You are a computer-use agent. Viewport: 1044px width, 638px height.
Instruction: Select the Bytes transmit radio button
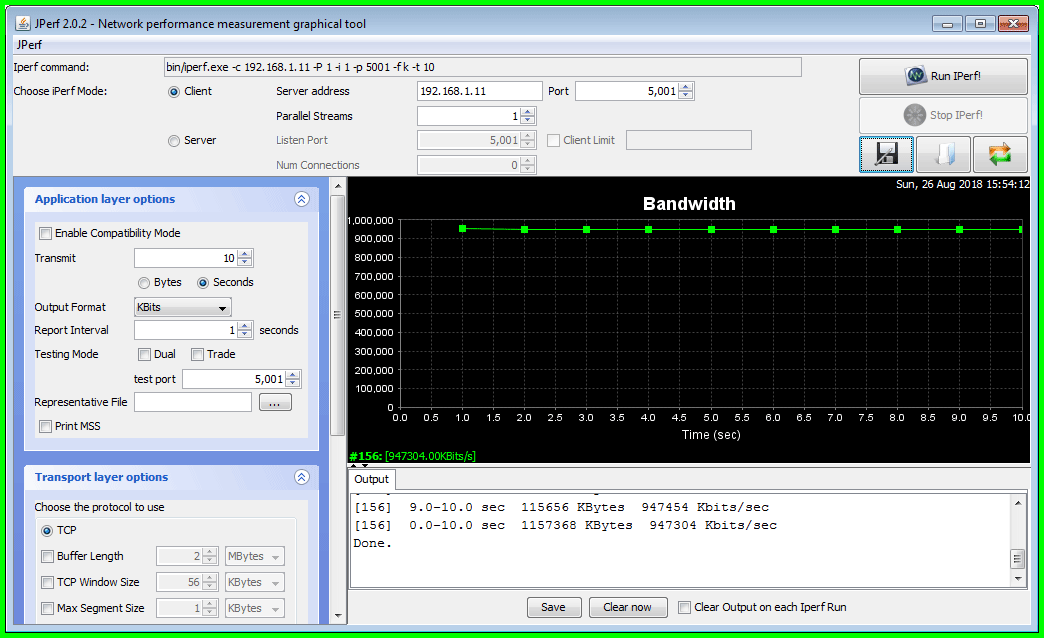[x=145, y=282]
